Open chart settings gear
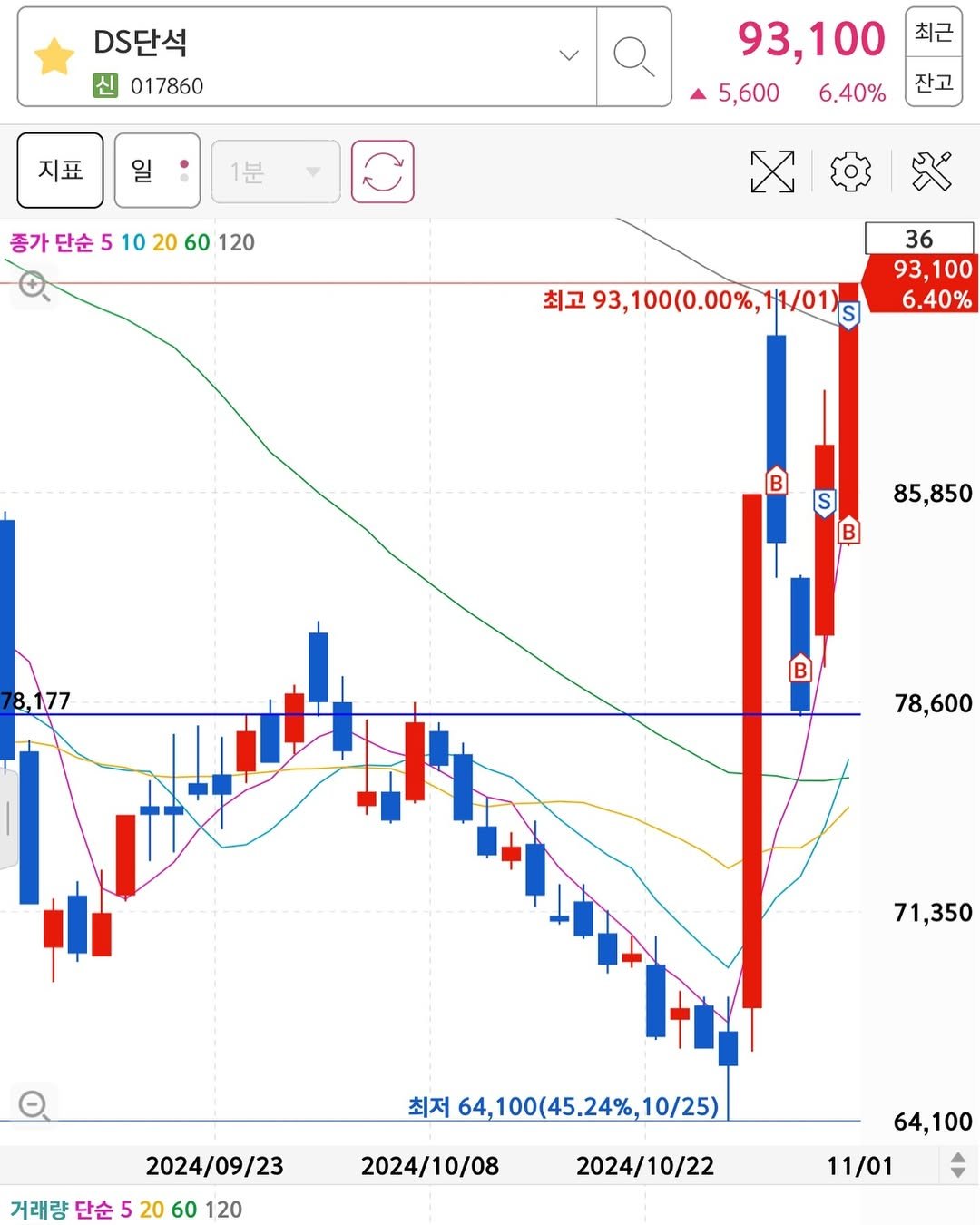 (850, 171)
